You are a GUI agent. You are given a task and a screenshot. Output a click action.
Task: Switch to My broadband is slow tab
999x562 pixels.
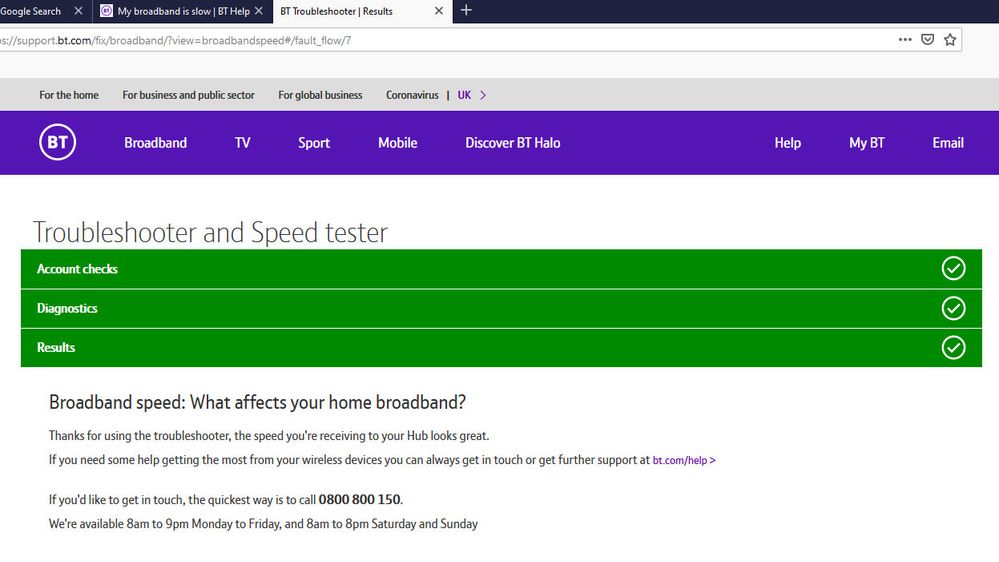point(180,11)
